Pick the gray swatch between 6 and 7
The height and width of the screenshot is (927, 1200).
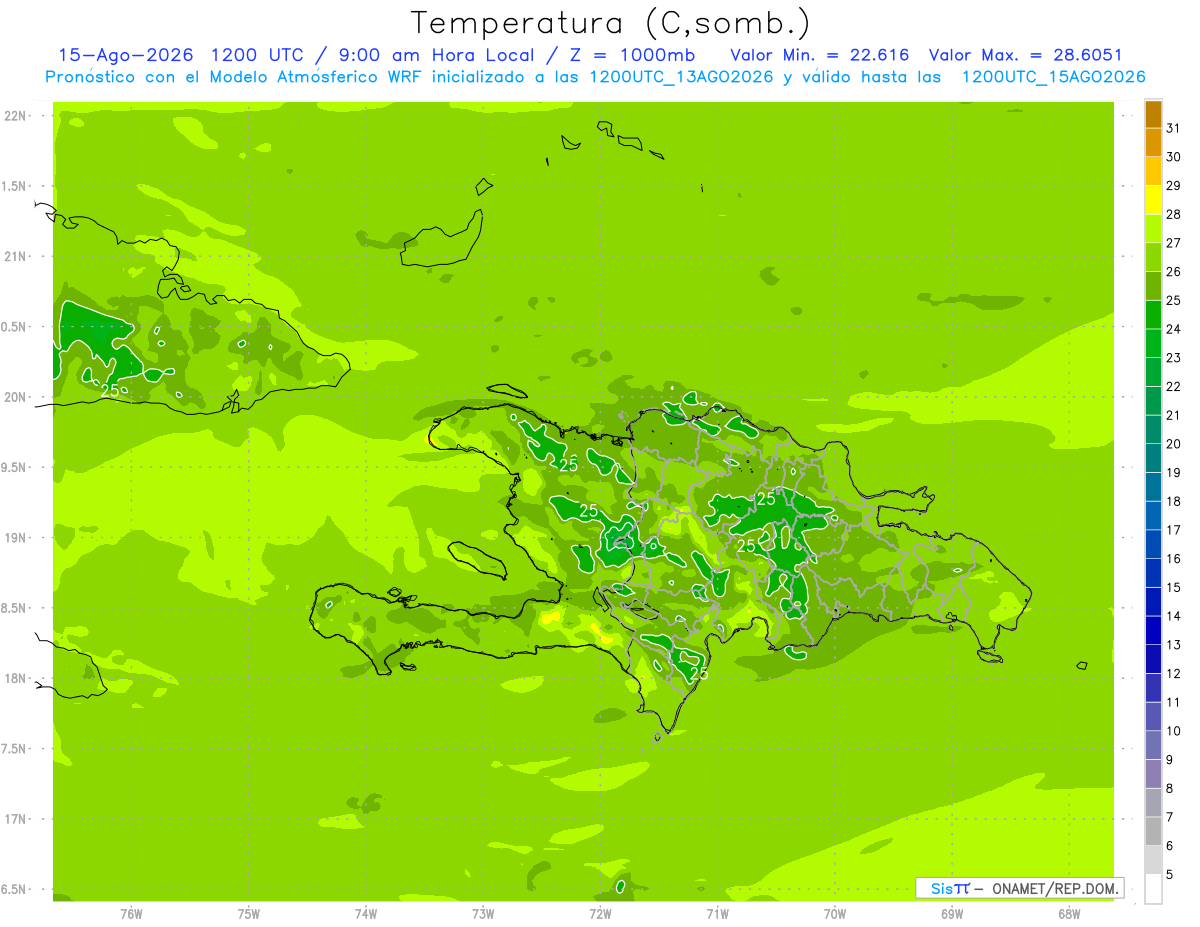1153,831
